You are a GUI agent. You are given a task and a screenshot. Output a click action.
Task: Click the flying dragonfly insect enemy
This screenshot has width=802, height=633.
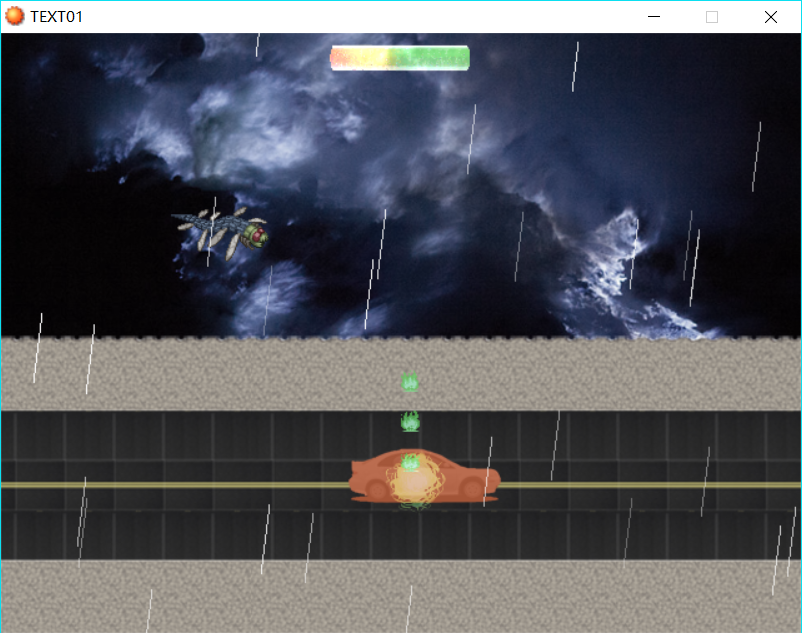click(220, 233)
